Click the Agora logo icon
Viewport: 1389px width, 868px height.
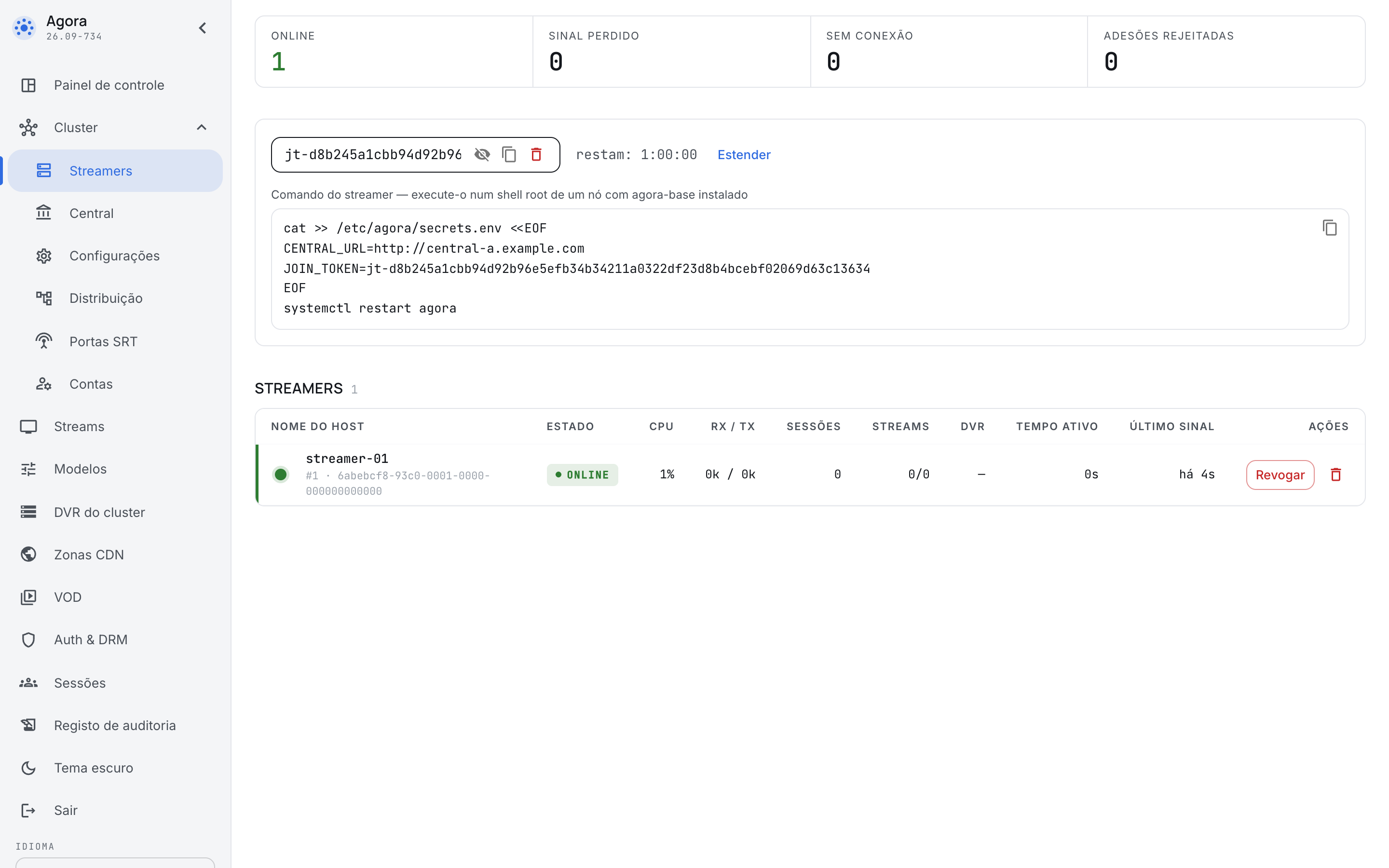click(24, 27)
